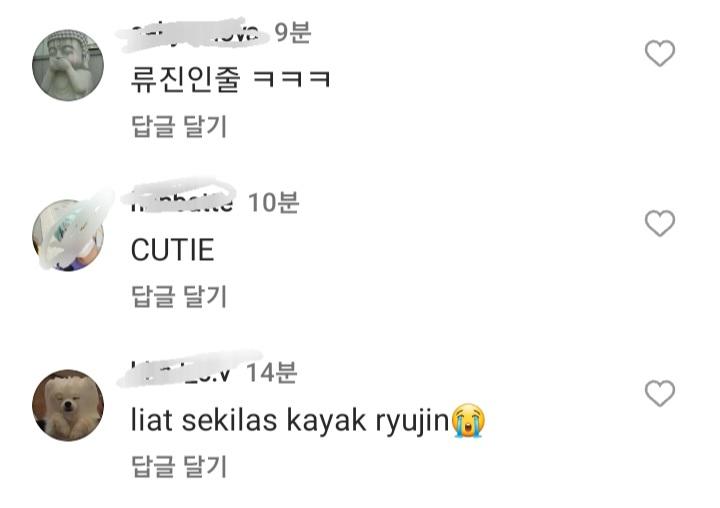Click the ㅋㅋㅋ laughter text in the first comment
Viewport: 720px width, 508px height.
click(292, 79)
